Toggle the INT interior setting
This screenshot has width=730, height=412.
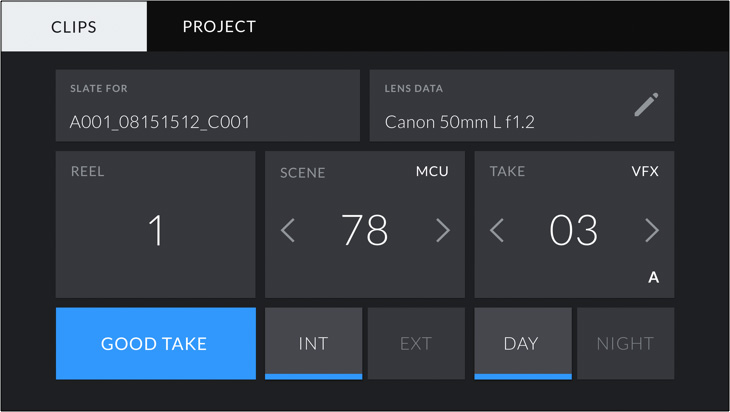click(313, 343)
